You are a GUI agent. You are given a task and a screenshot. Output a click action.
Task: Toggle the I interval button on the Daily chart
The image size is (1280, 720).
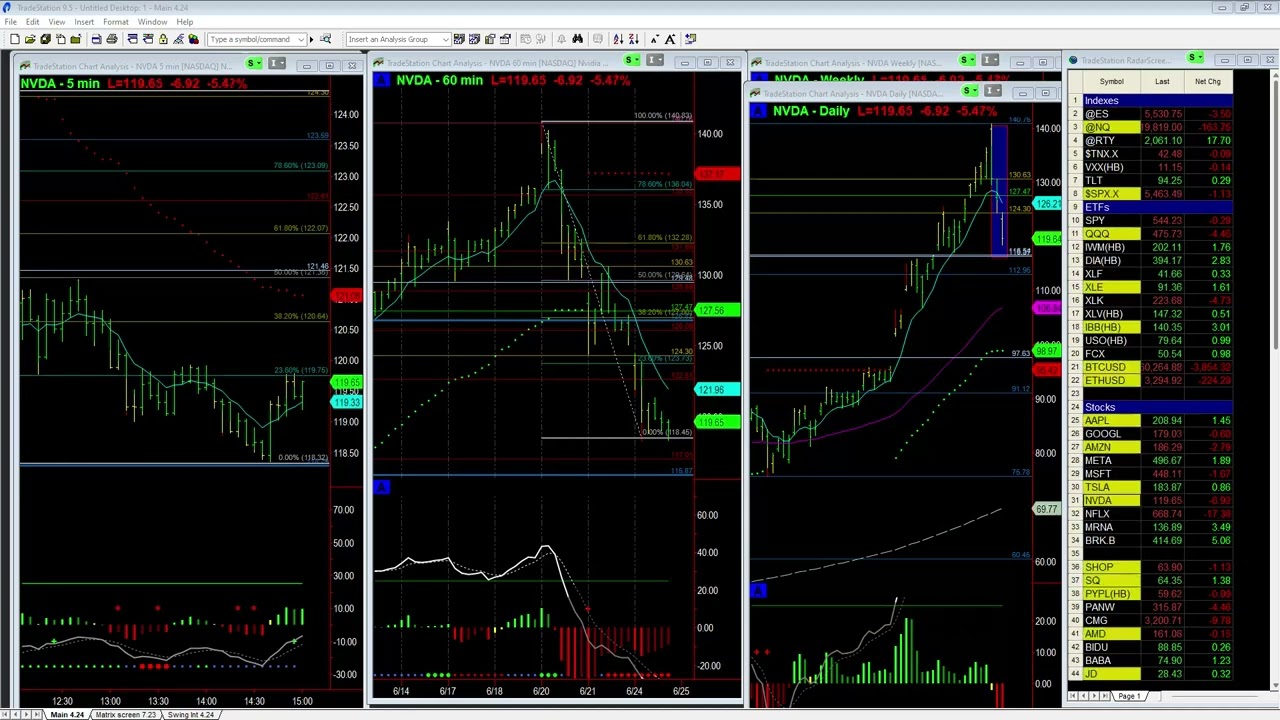[992, 90]
